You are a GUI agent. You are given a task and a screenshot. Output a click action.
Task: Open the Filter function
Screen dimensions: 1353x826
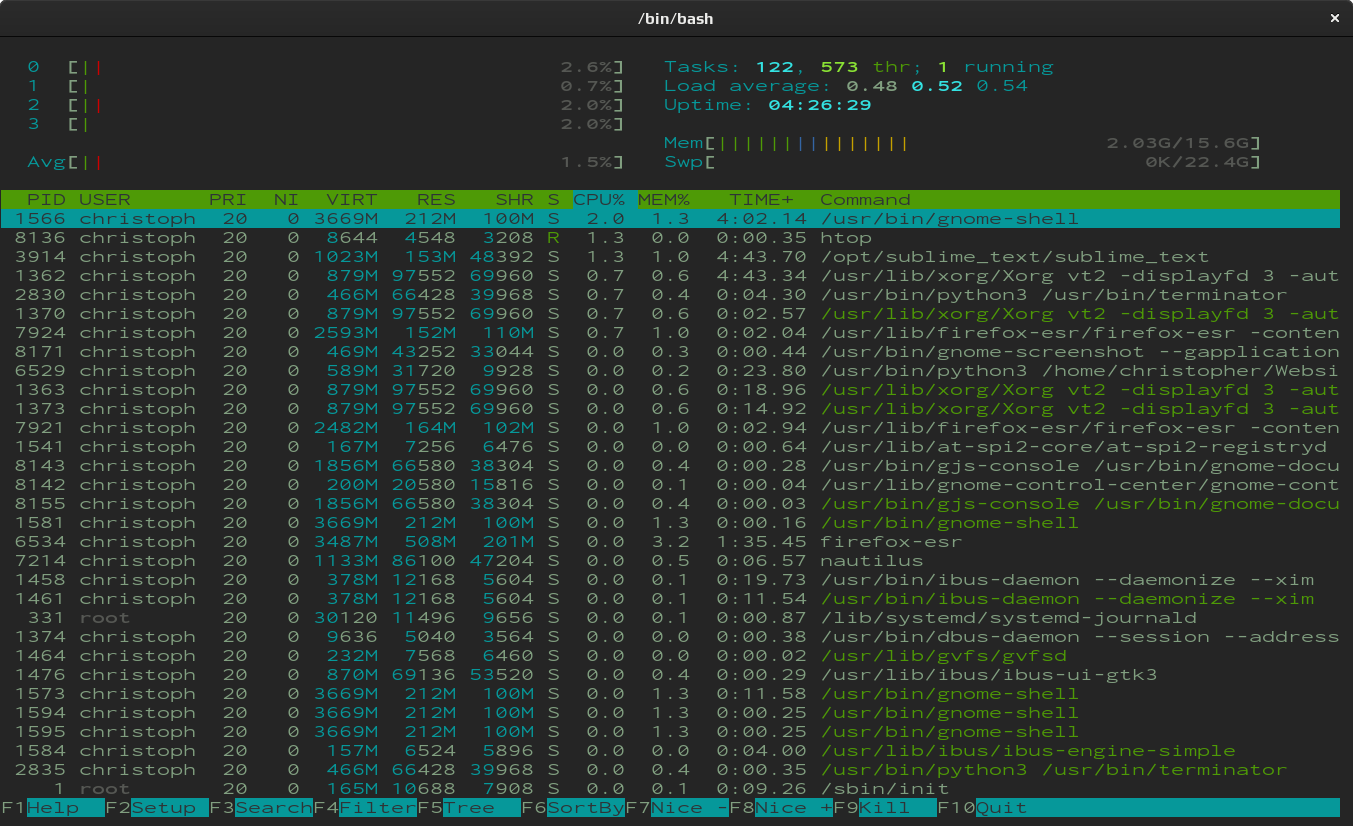point(377,808)
